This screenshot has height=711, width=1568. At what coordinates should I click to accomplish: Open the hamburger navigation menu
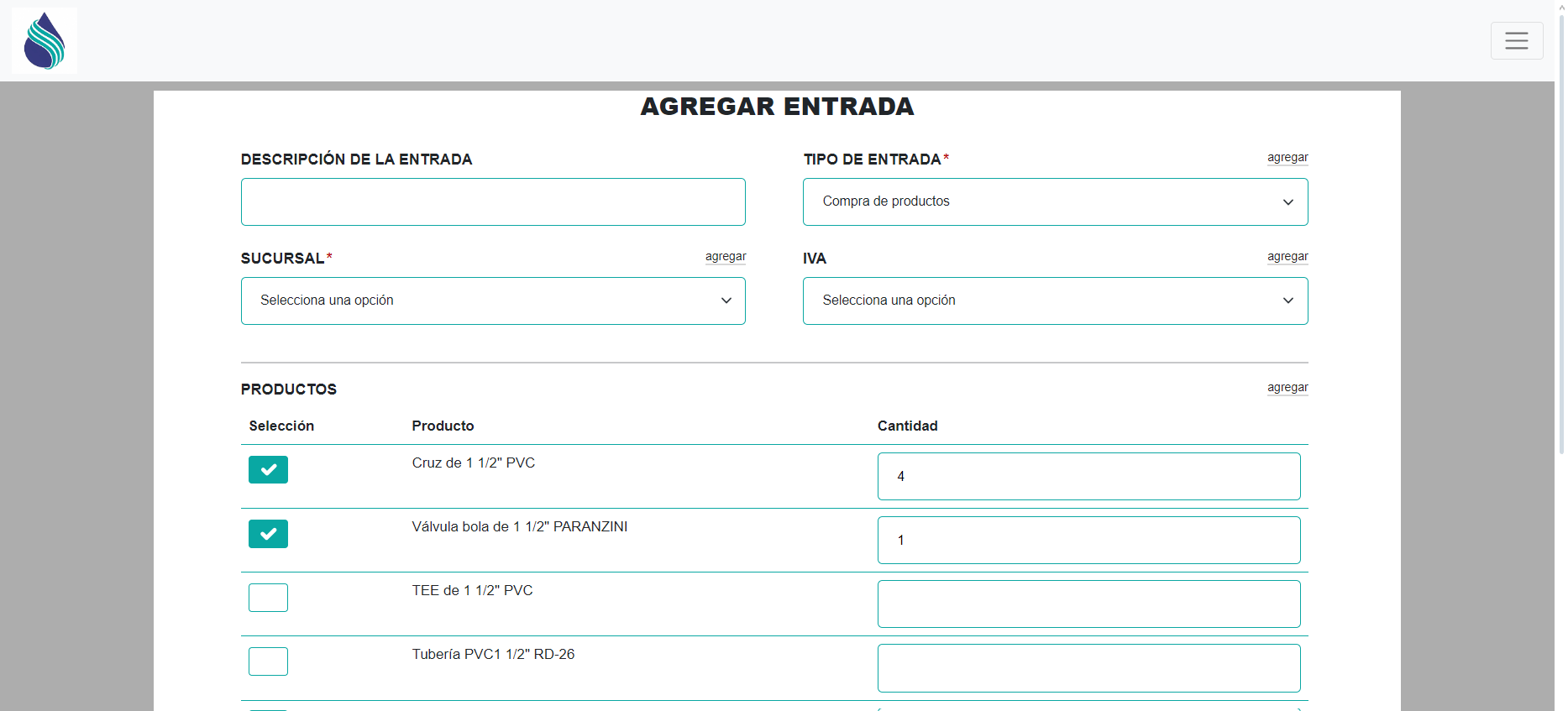(1516, 40)
